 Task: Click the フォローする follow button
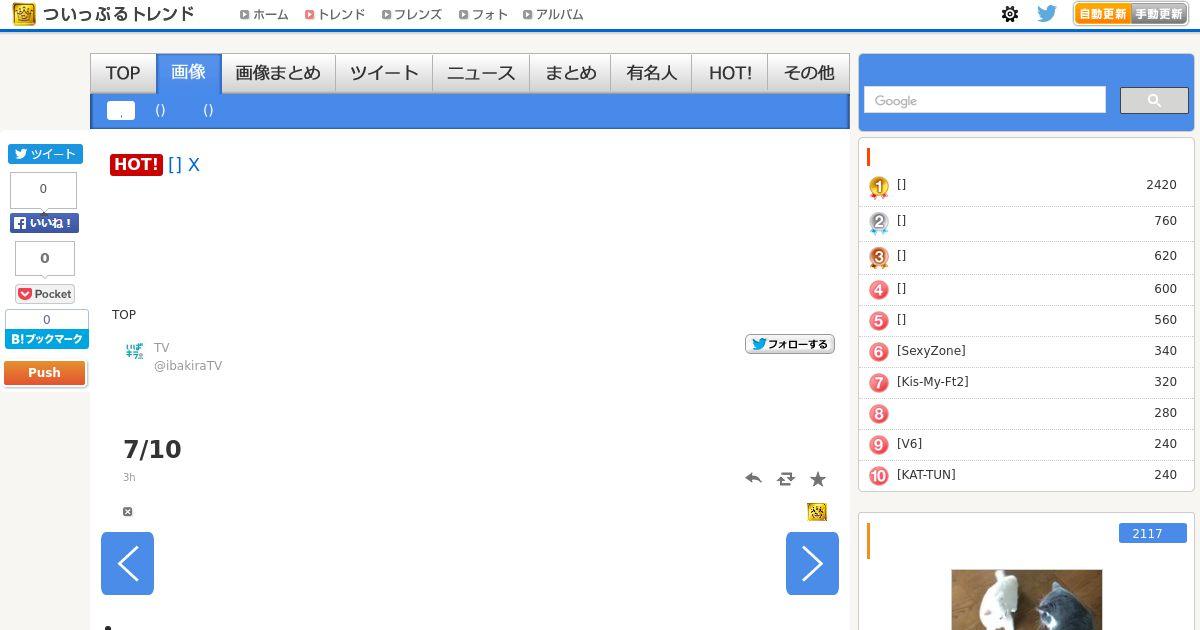[790, 344]
